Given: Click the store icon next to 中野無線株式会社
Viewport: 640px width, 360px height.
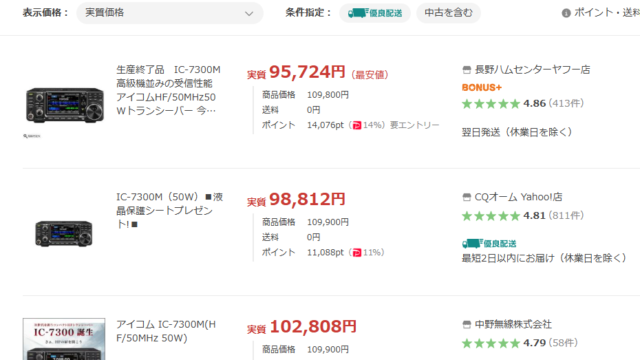Looking at the screenshot, I should click(x=467, y=324).
